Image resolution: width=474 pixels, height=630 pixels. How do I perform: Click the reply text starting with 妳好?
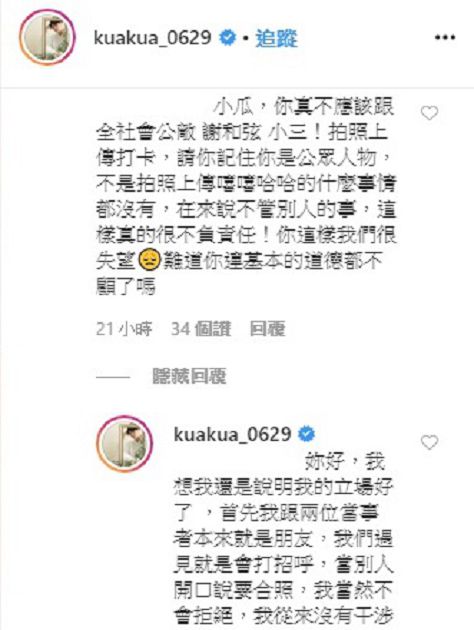(x=283, y=539)
